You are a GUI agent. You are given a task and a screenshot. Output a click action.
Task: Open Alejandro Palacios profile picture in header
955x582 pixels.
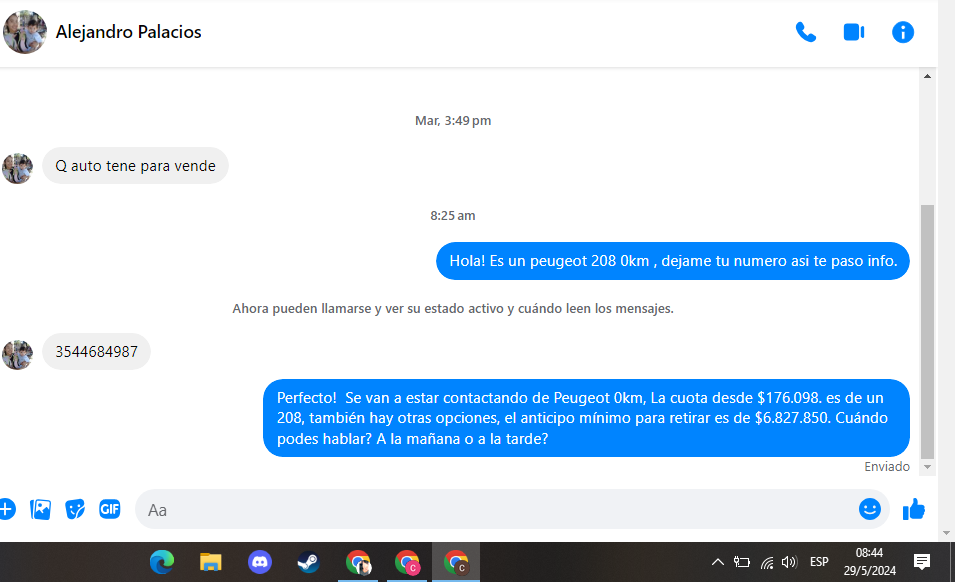pyautogui.click(x=24, y=32)
